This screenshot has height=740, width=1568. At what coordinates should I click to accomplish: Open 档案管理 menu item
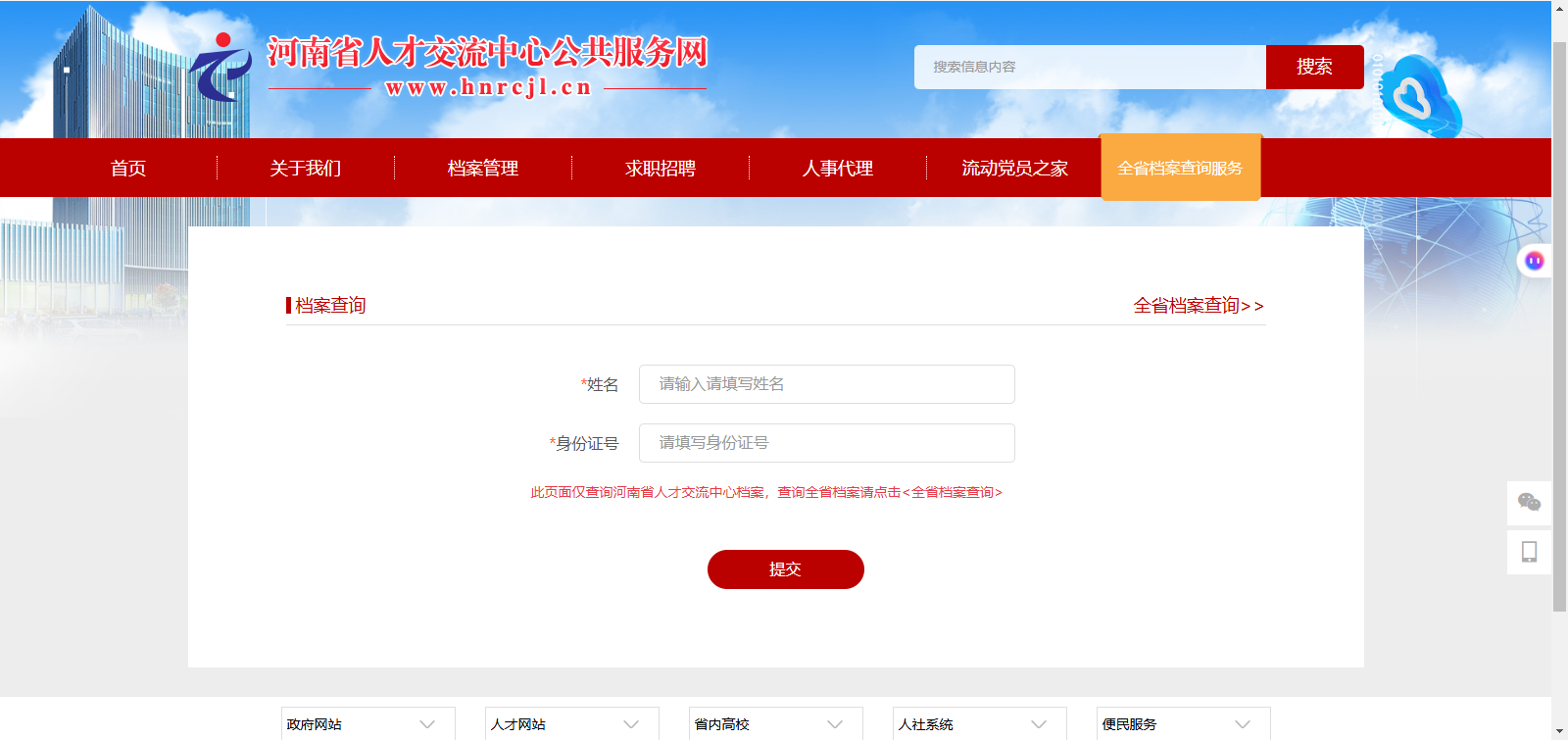click(x=483, y=168)
